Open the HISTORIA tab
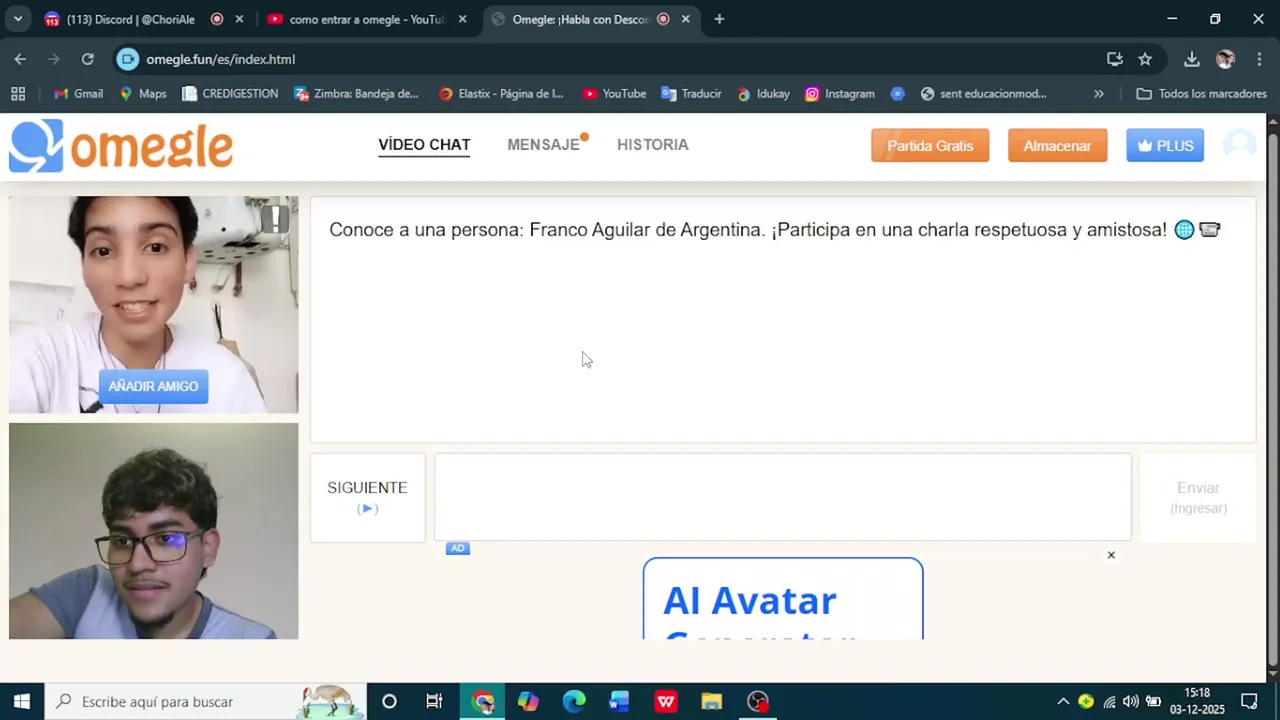Viewport: 1280px width, 720px height. pyautogui.click(x=653, y=145)
